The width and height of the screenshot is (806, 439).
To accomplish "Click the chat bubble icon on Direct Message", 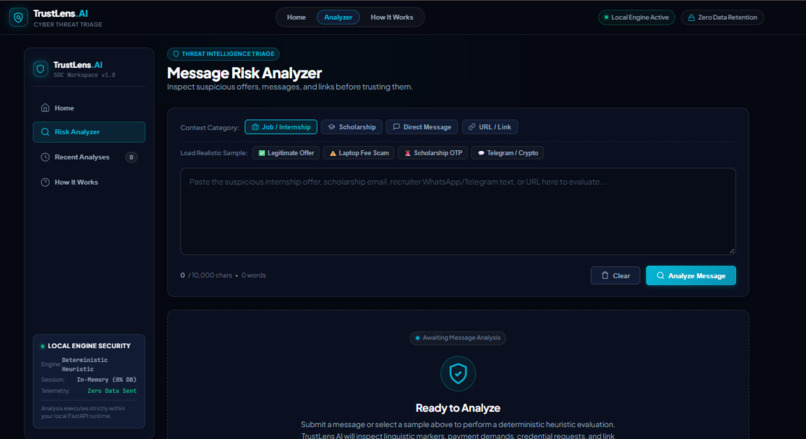I will [396, 127].
